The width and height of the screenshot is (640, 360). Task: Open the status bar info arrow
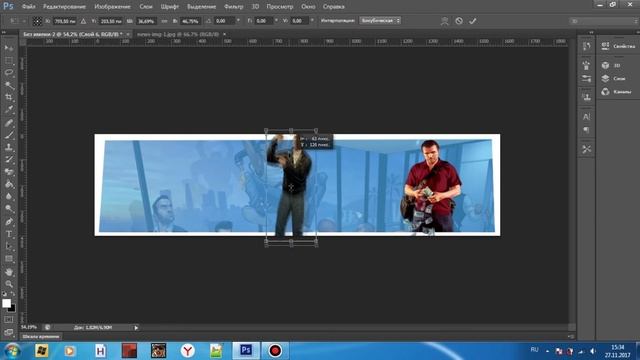tap(136, 327)
